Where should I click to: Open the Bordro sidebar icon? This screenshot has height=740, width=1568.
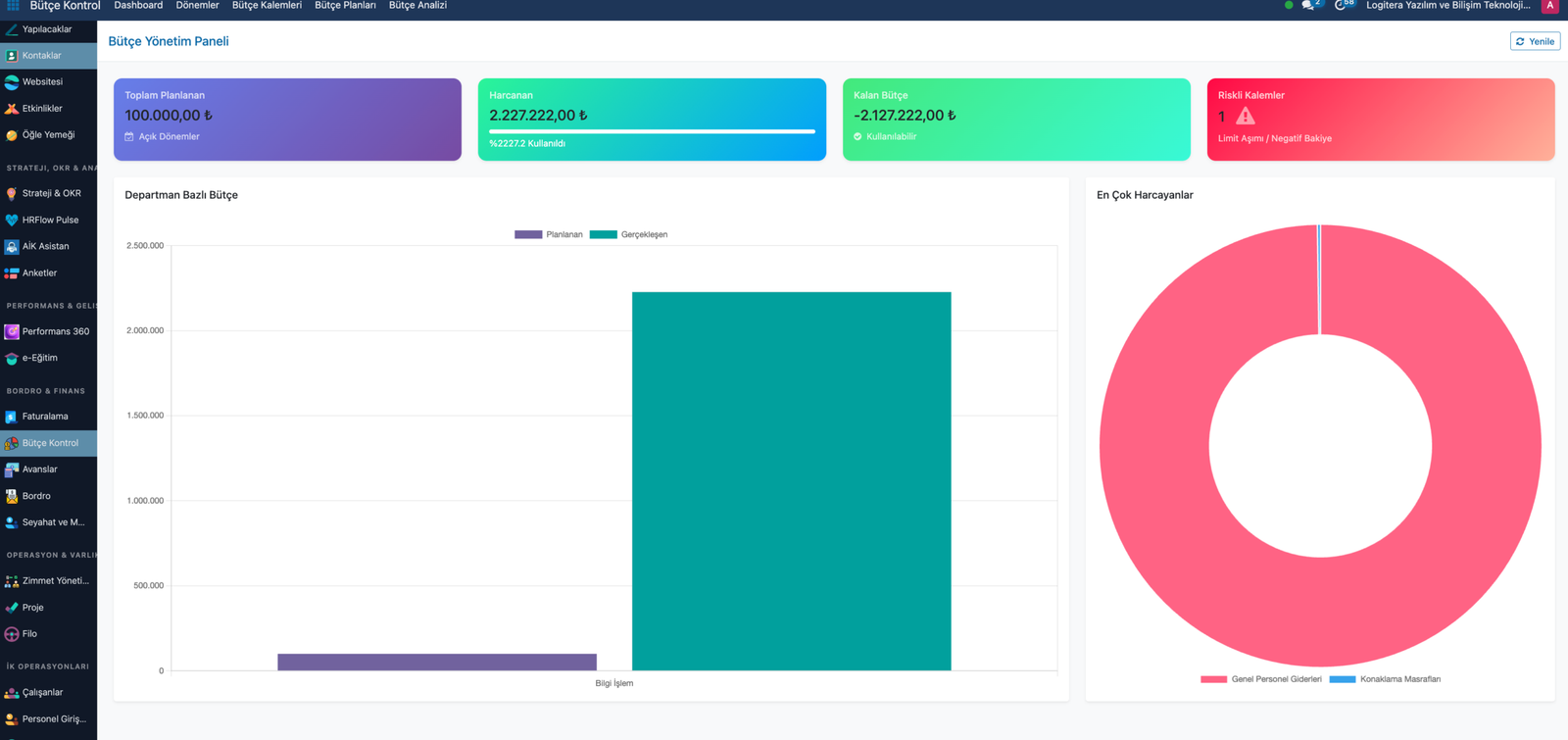pos(12,496)
